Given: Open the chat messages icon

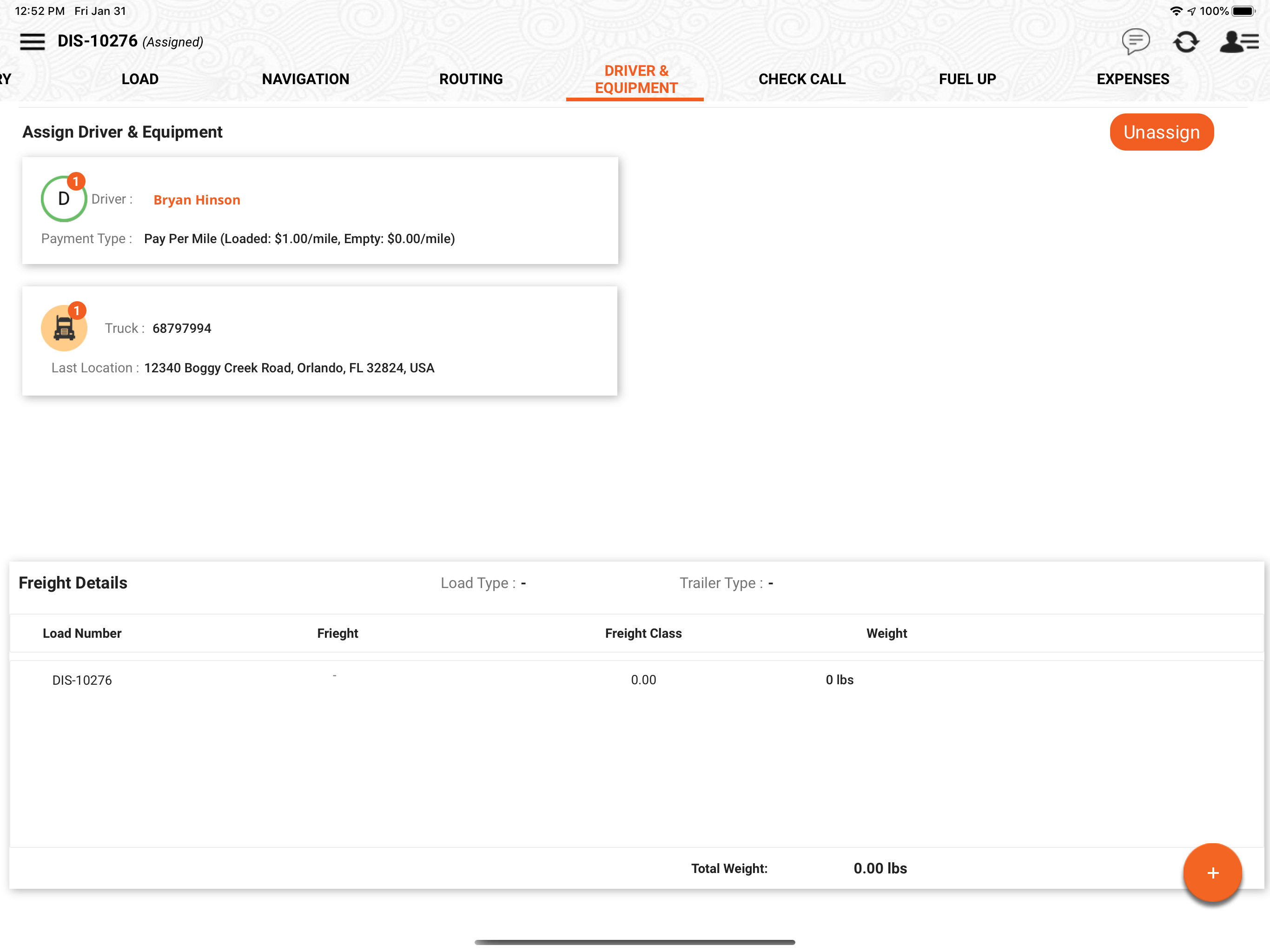Looking at the screenshot, I should pyautogui.click(x=1135, y=41).
